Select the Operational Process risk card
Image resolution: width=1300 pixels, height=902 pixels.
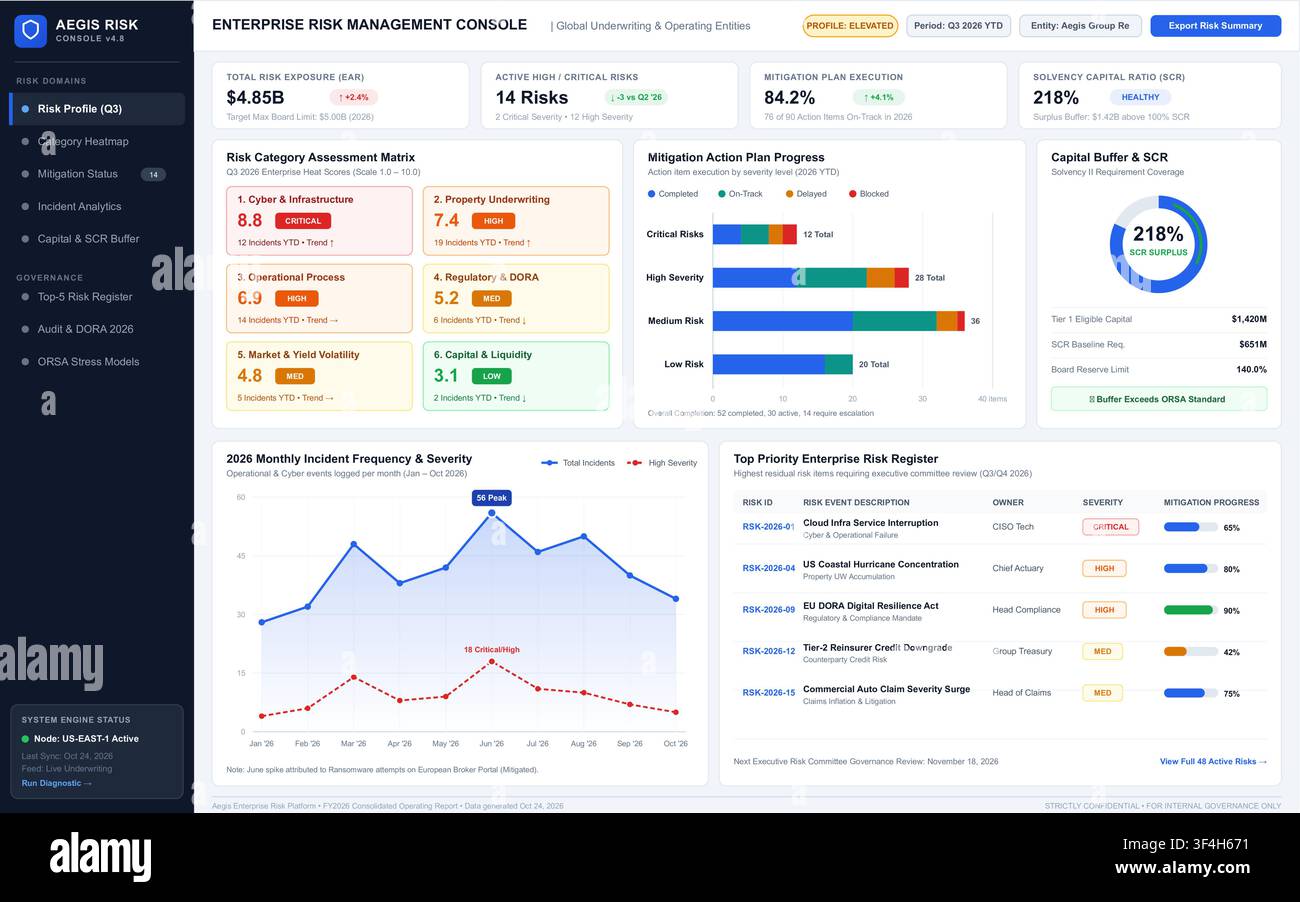[319, 298]
